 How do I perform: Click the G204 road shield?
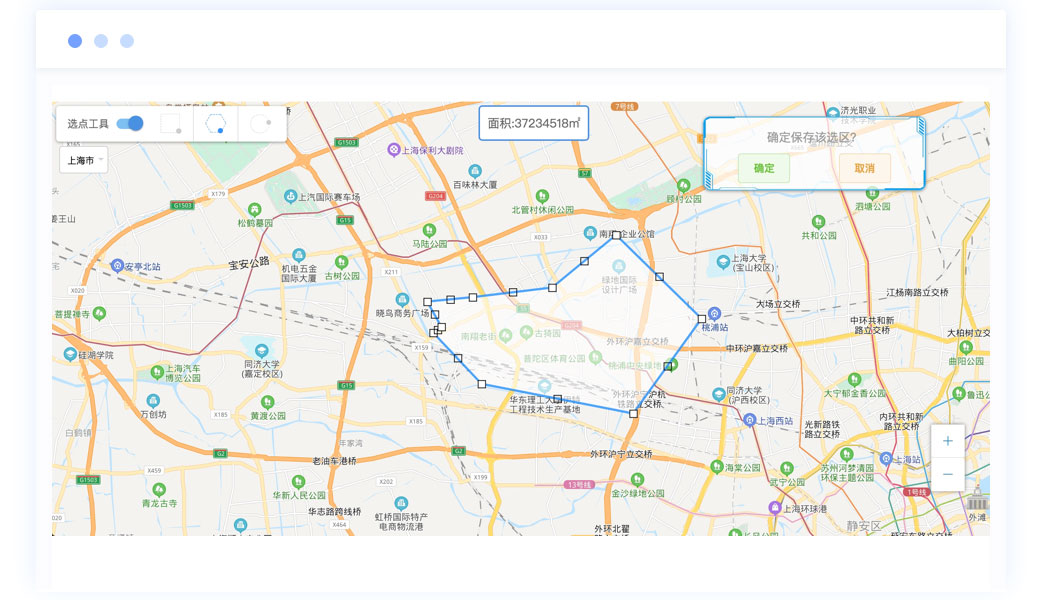pyautogui.click(x=435, y=196)
